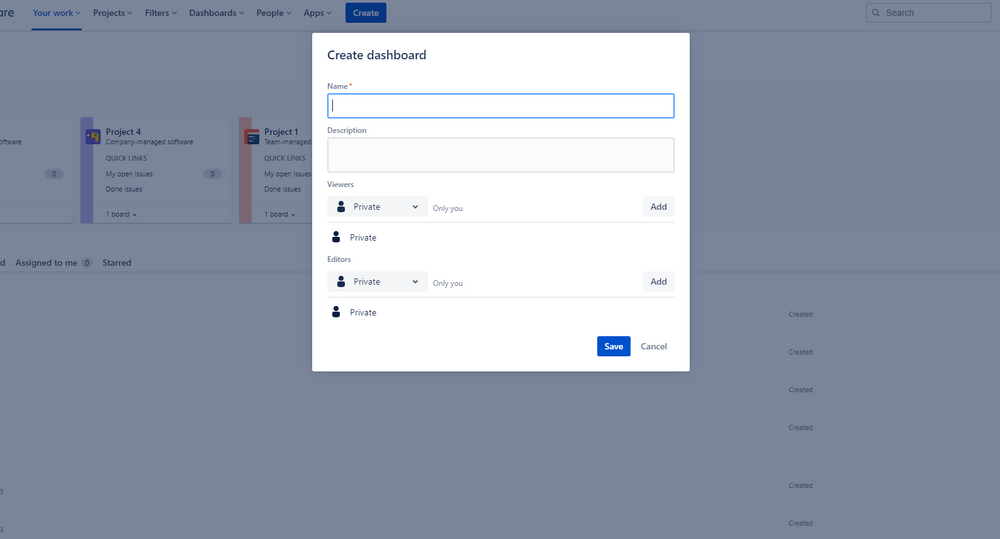Screen dimensions: 1000x539
Task: Click the Company-managed software subtitle
Action: [x=149, y=142]
